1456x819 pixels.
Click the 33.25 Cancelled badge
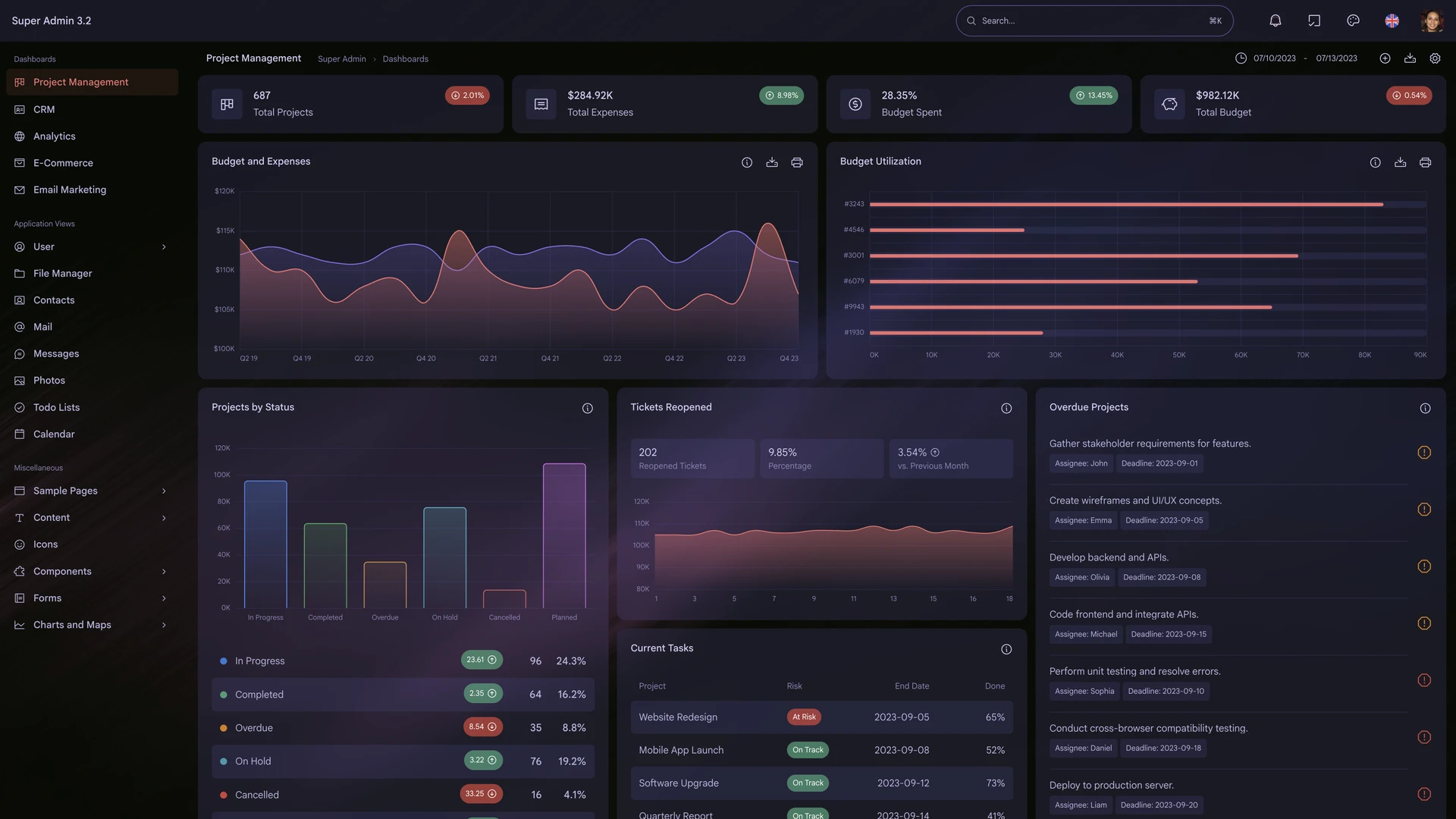481,794
